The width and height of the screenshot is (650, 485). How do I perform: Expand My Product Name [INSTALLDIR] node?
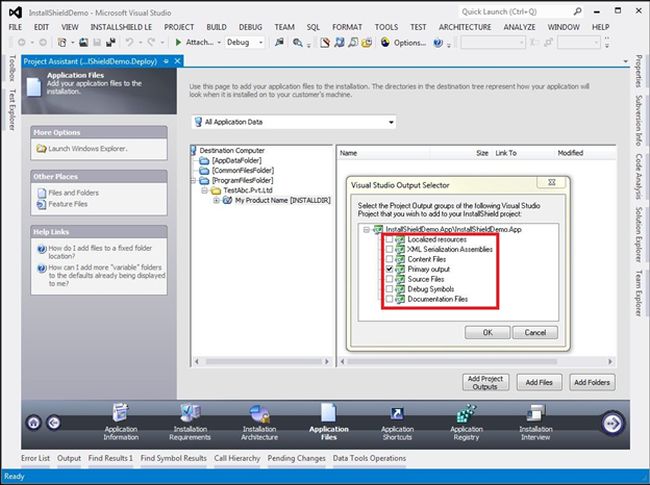(216, 200)
